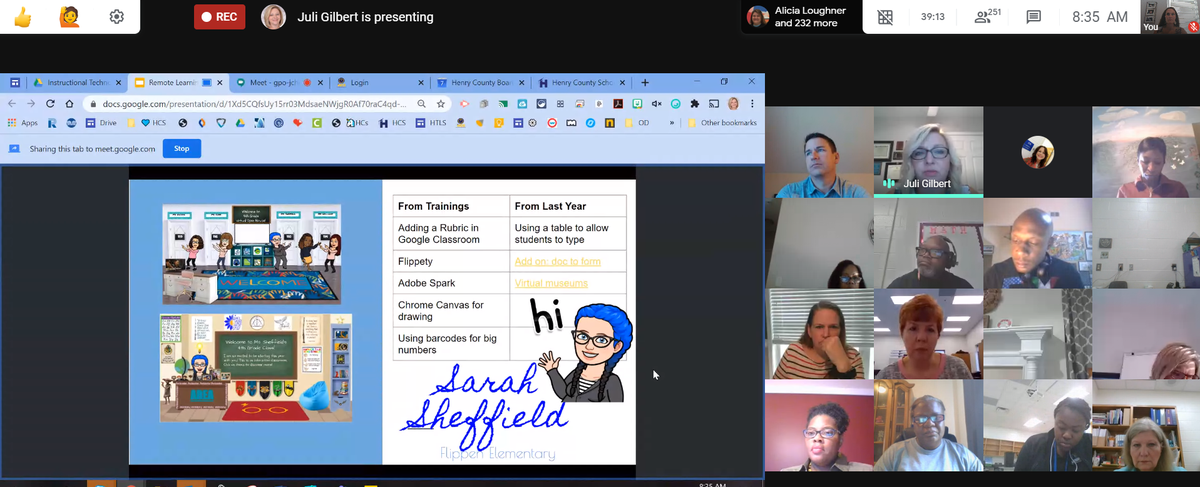Open the 'Virtual museums' link
The height and width of the screenshot is (487, 1200).
click(x=551, y=284)
